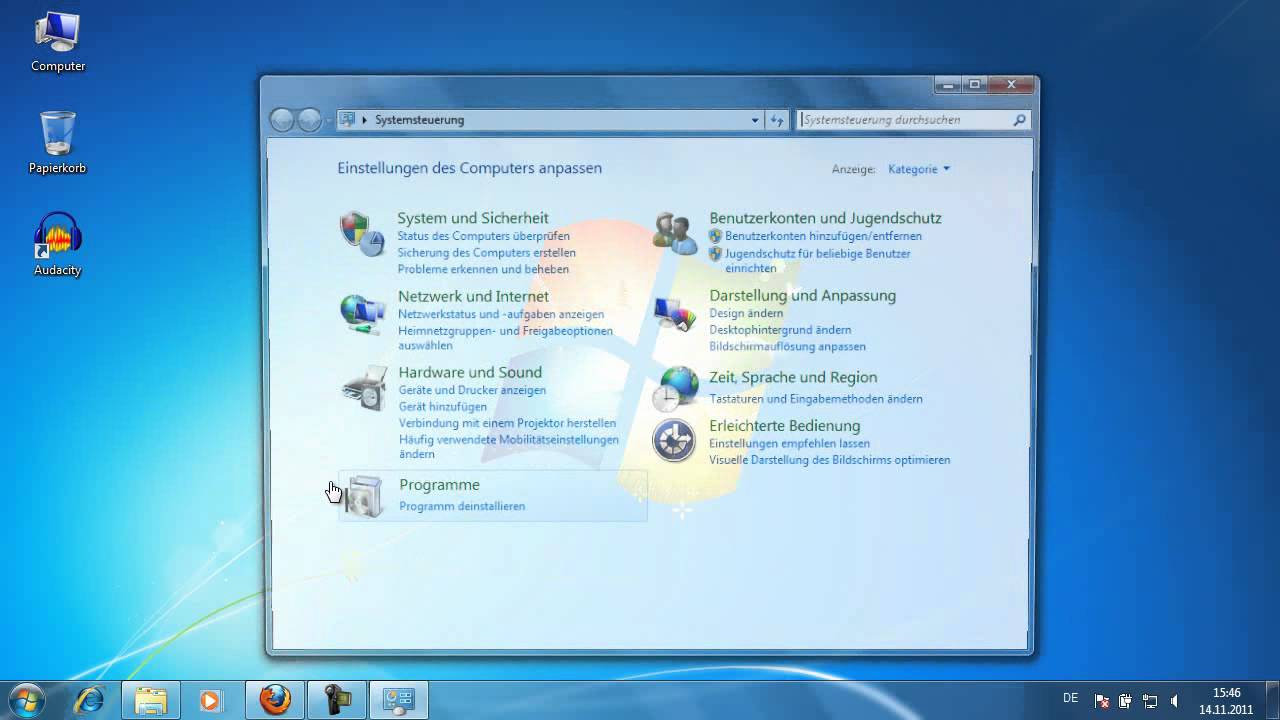Open the Anzeige Kategorie dropdown
The image size is (1280, 720).
[x=919, y=169]
